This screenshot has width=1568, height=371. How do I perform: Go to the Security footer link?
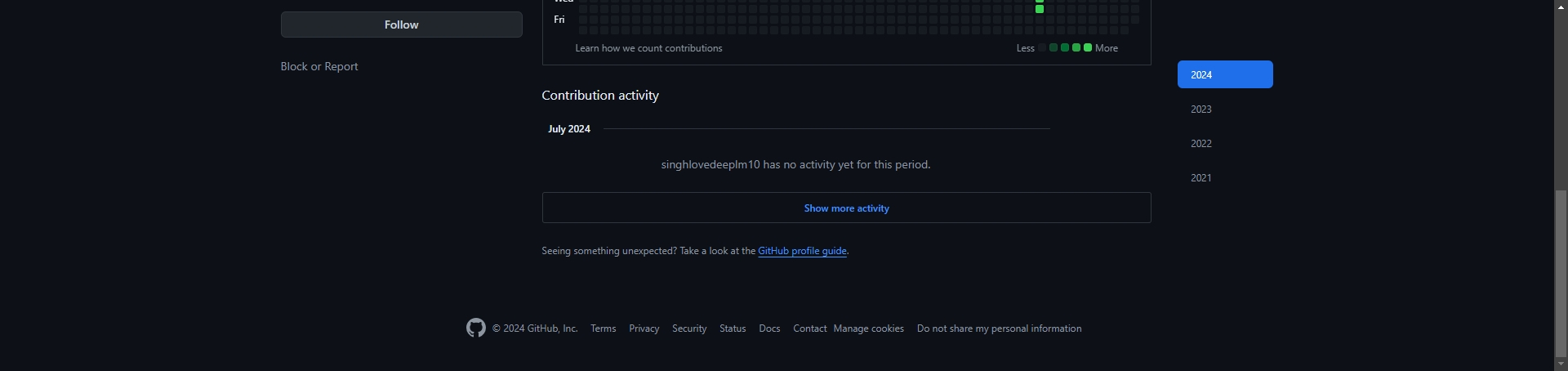[x=689, y=329]
